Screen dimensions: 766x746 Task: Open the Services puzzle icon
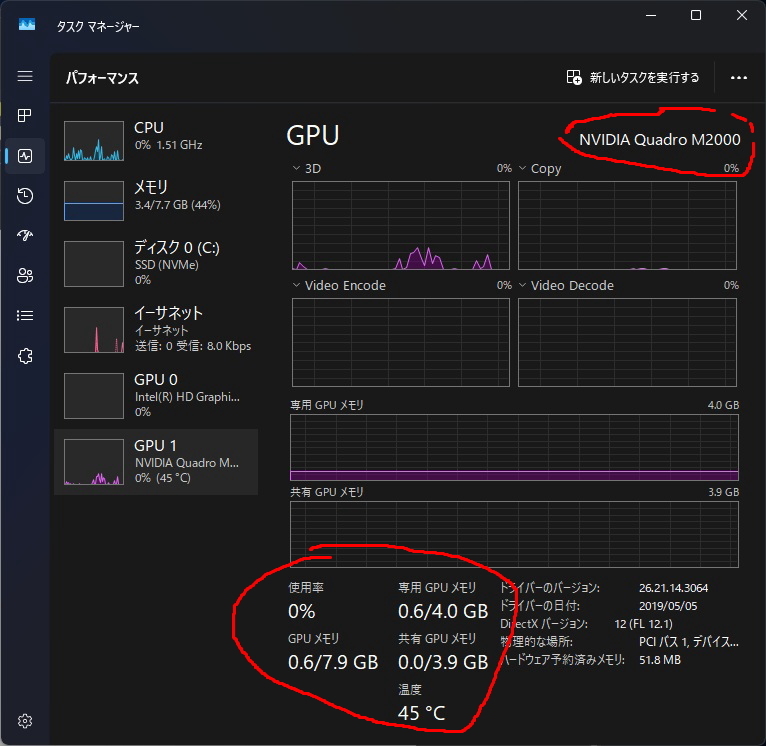(x=25, y=356)
